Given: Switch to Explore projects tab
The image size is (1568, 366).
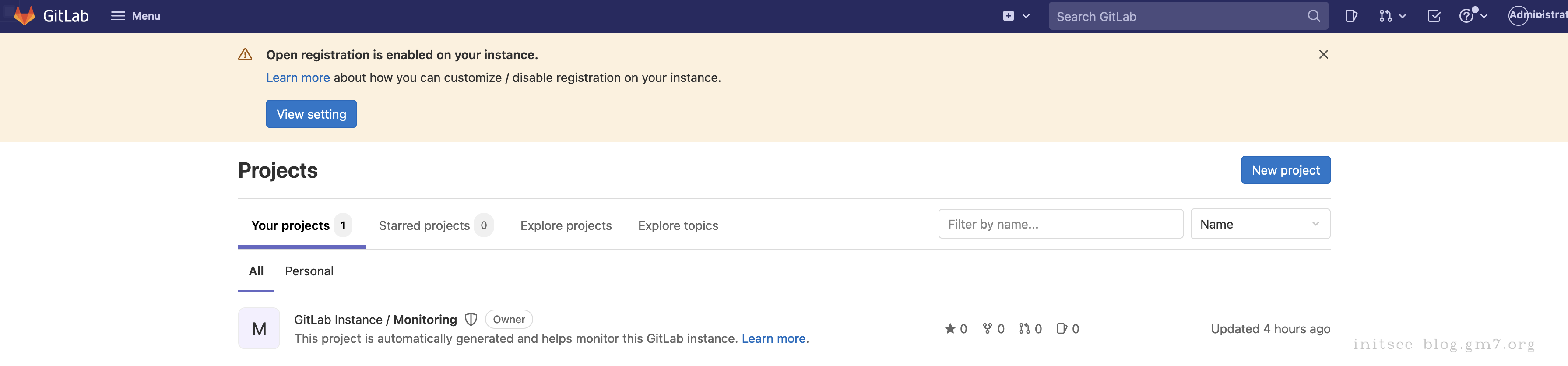Looking at the screenshot, I should 566,226.
